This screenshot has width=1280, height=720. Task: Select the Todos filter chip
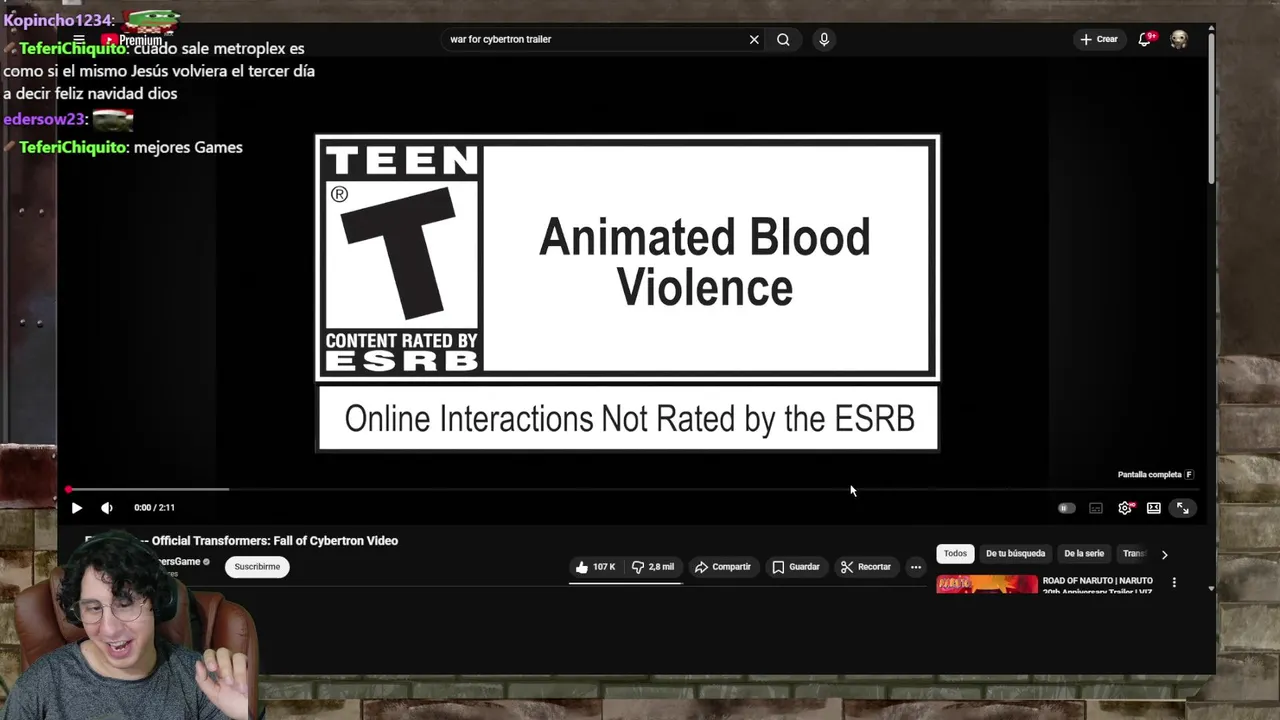pos(955,553)
